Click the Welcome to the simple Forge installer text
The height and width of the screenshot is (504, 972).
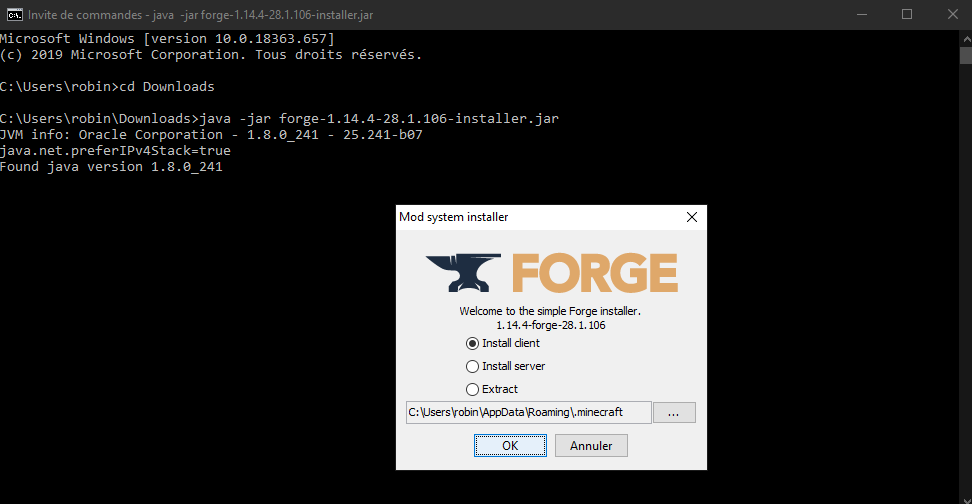click(549, 311)
